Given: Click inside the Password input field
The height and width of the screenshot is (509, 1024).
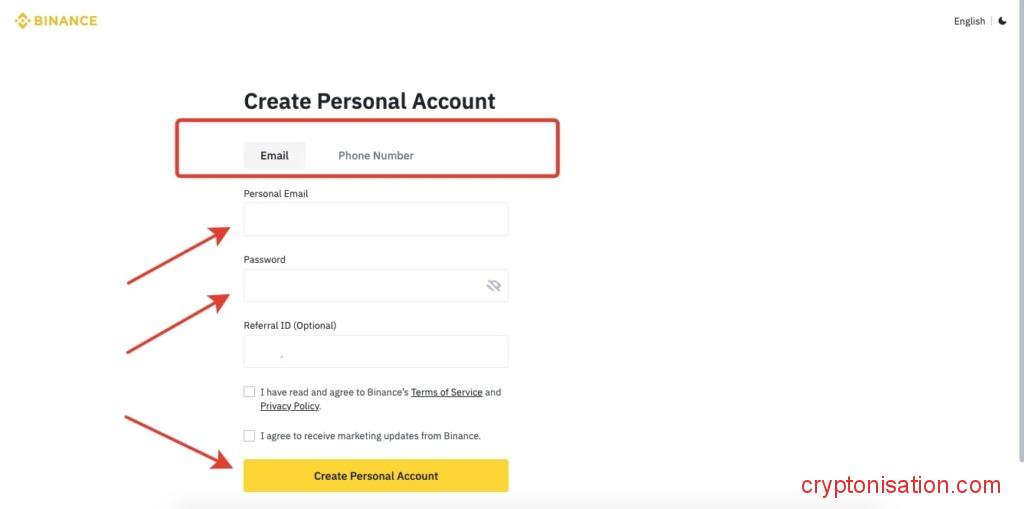Looking at the screenshot, I should click(360, 286).
